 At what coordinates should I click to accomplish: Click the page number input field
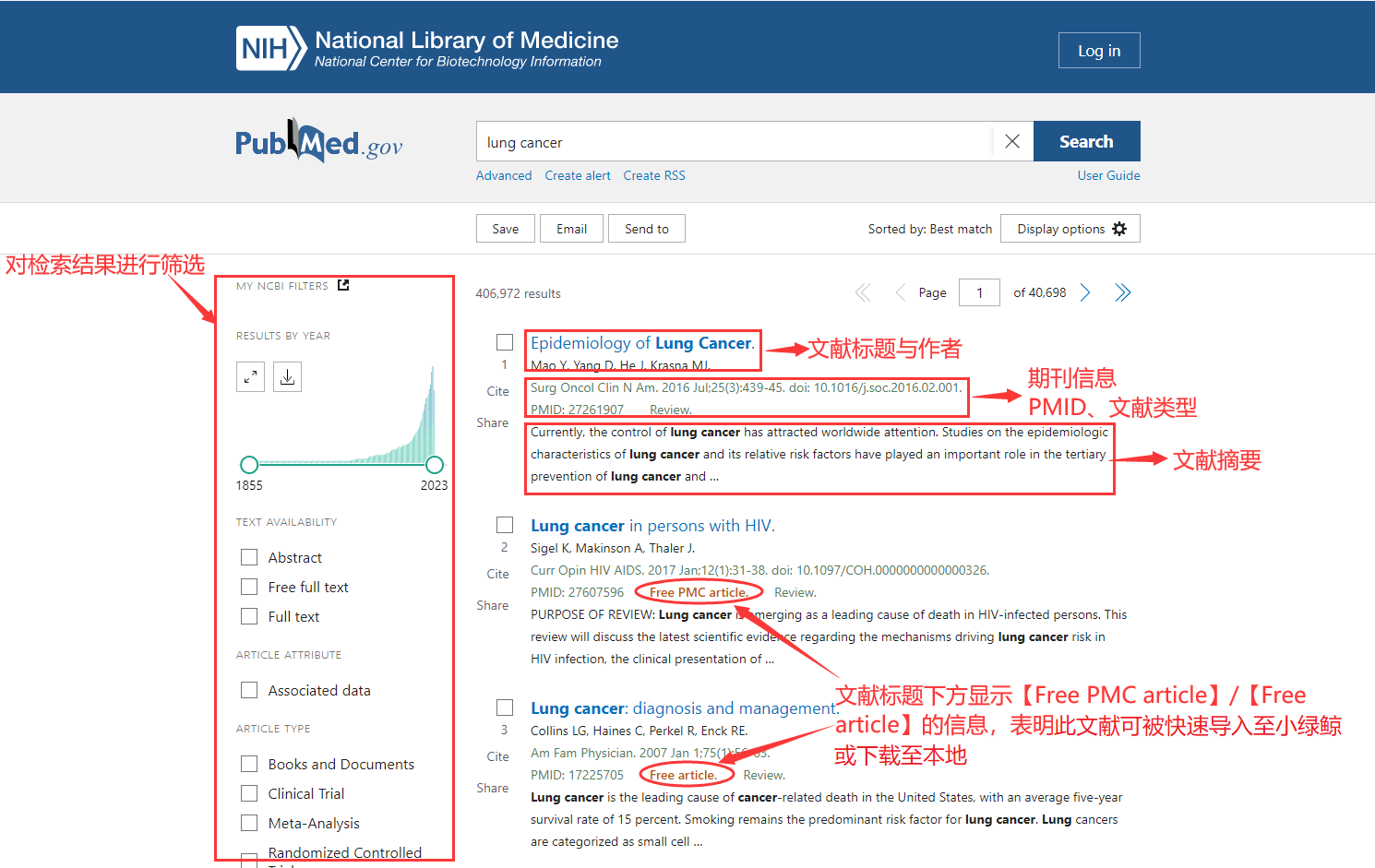pos(979,292)
